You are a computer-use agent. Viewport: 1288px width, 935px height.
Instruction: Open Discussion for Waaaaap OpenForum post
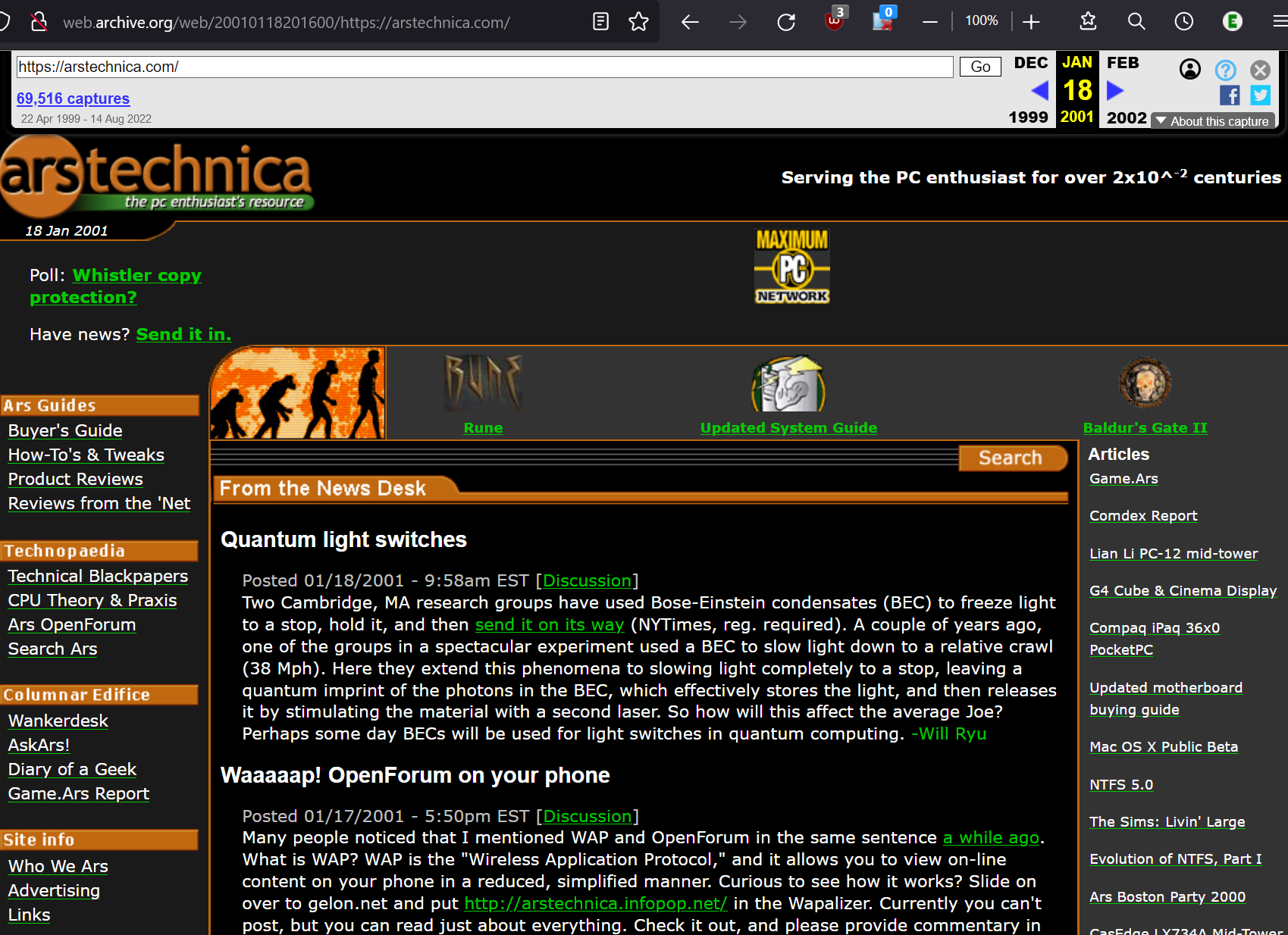pos(588,816)
